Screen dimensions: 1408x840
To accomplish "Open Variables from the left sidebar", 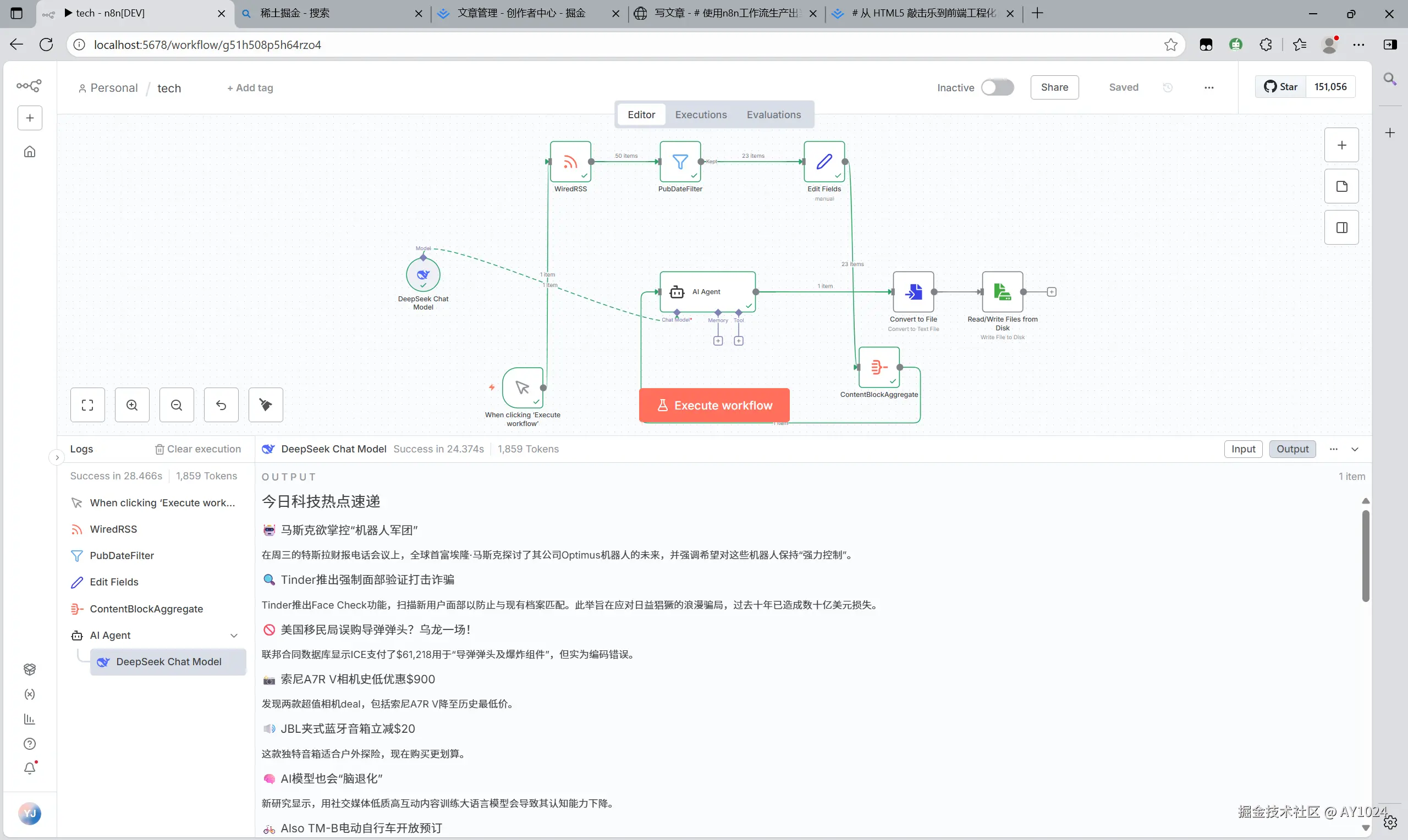I will click(30, 694).
